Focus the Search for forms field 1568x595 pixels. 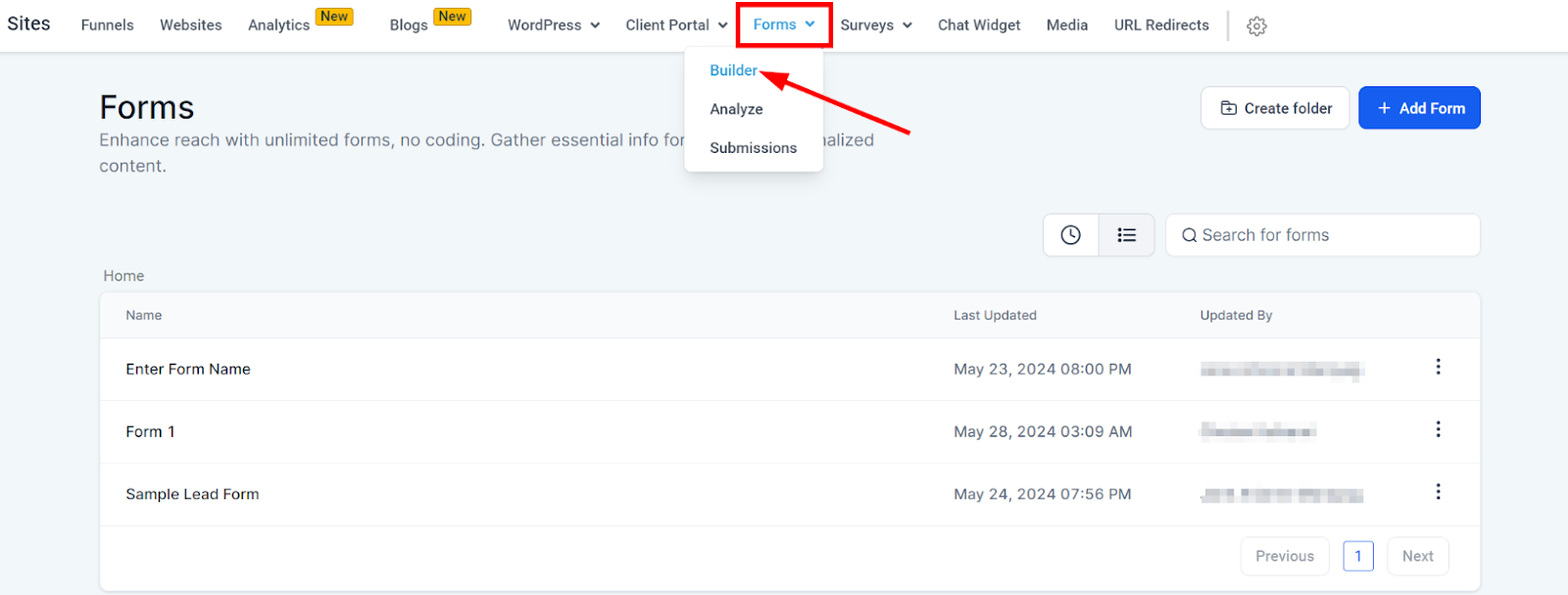point(1323,235)
